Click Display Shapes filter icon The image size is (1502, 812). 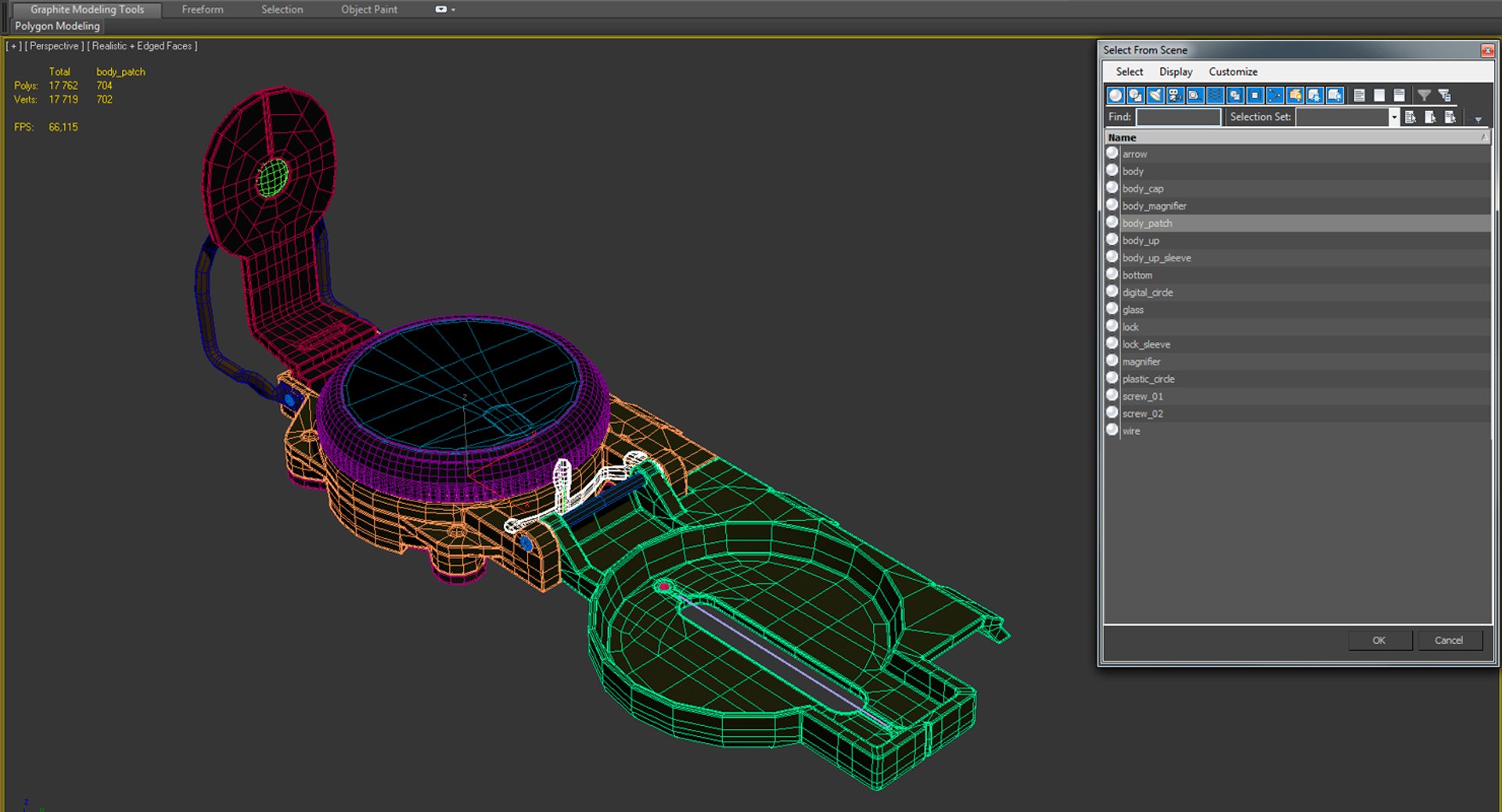pyautogui.click(x=1135, y=95)
